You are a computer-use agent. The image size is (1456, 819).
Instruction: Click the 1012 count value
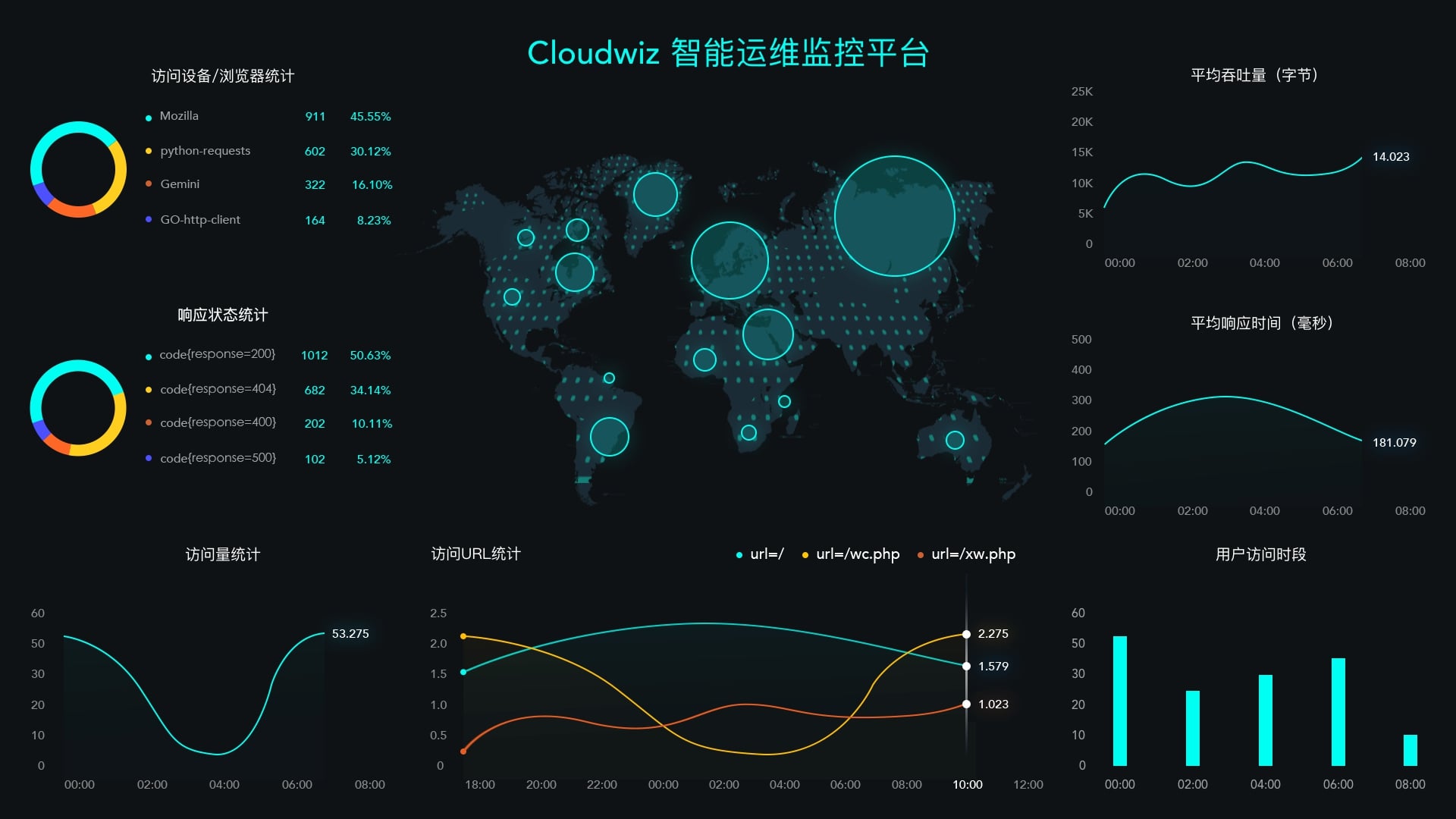[314, 356]
